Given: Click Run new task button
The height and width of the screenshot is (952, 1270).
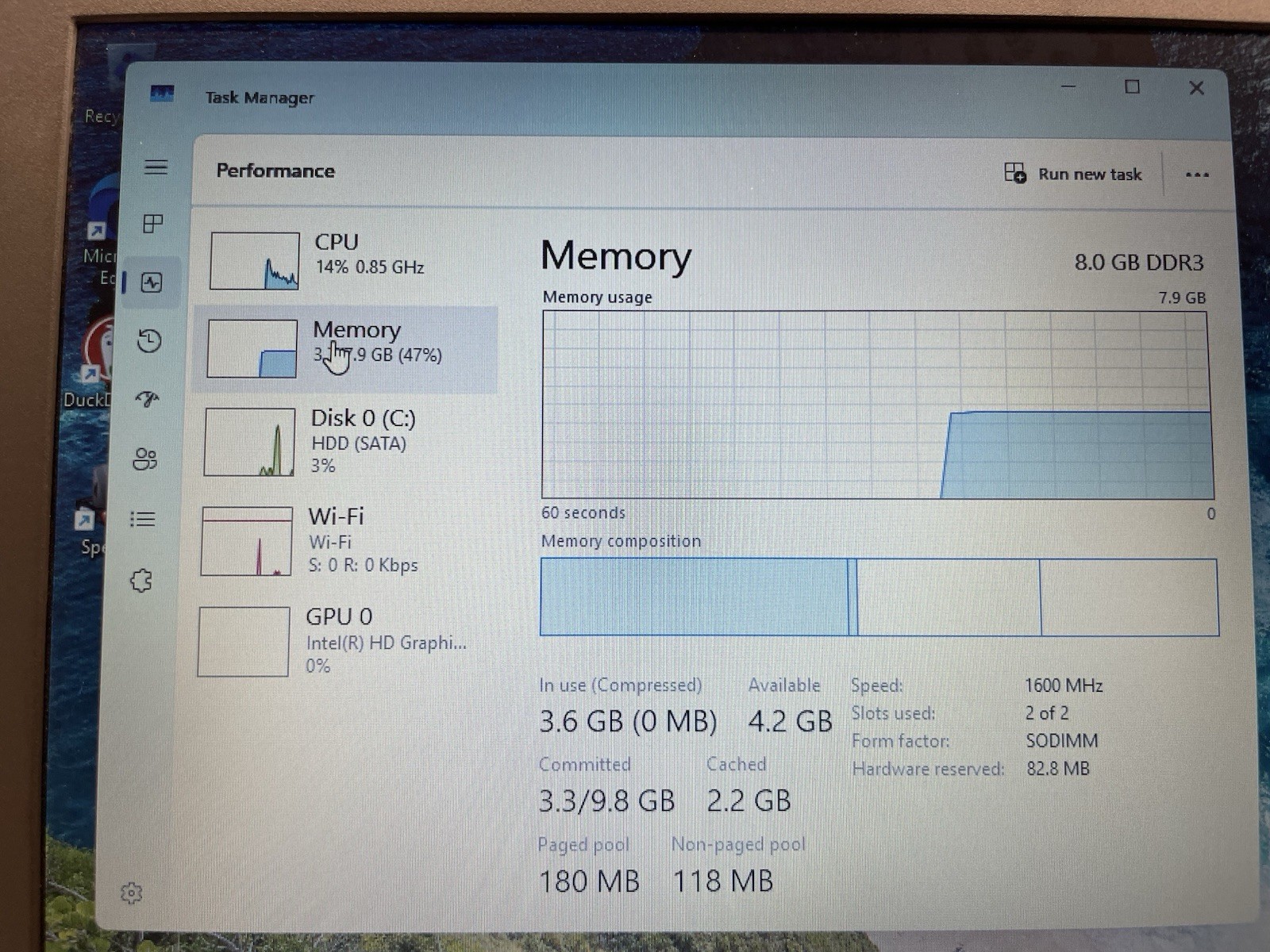Looking at the screenshot, I should [1073, 174].
